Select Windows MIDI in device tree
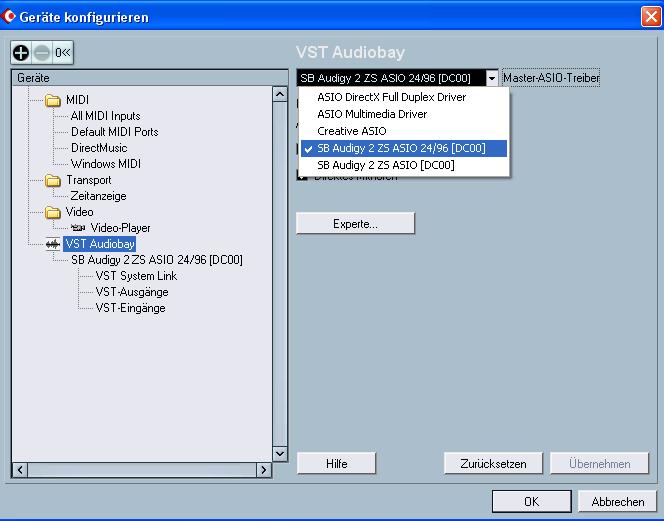This screenshot has width=664, height=521. (105, 164)
